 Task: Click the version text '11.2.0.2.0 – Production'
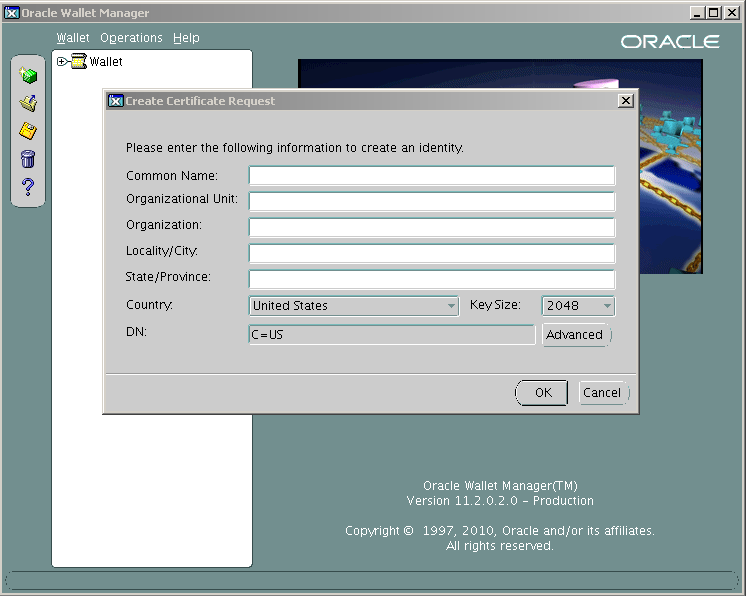(524, 501)
